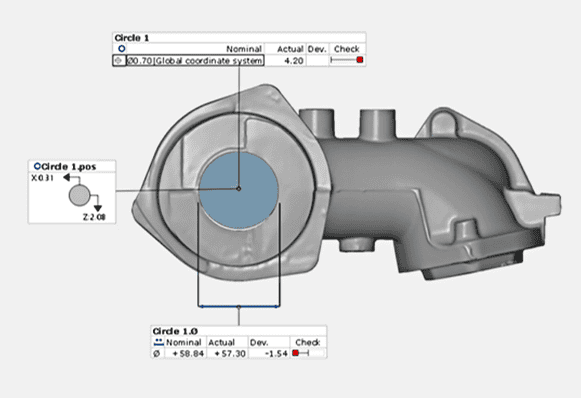Select the X 0.31 left arrow indicator
This screenshot has width=581, height=398.
tap(67, 178)
